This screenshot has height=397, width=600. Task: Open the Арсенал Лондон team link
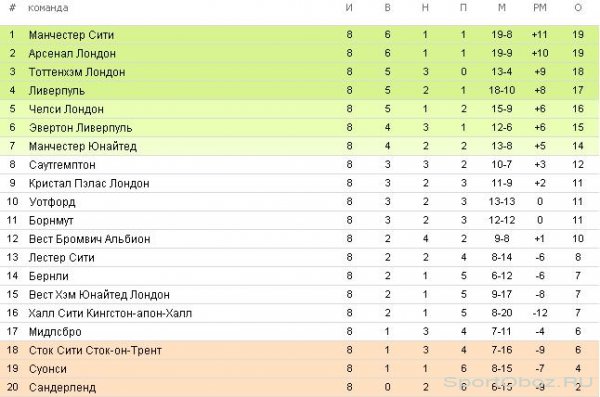72,53
